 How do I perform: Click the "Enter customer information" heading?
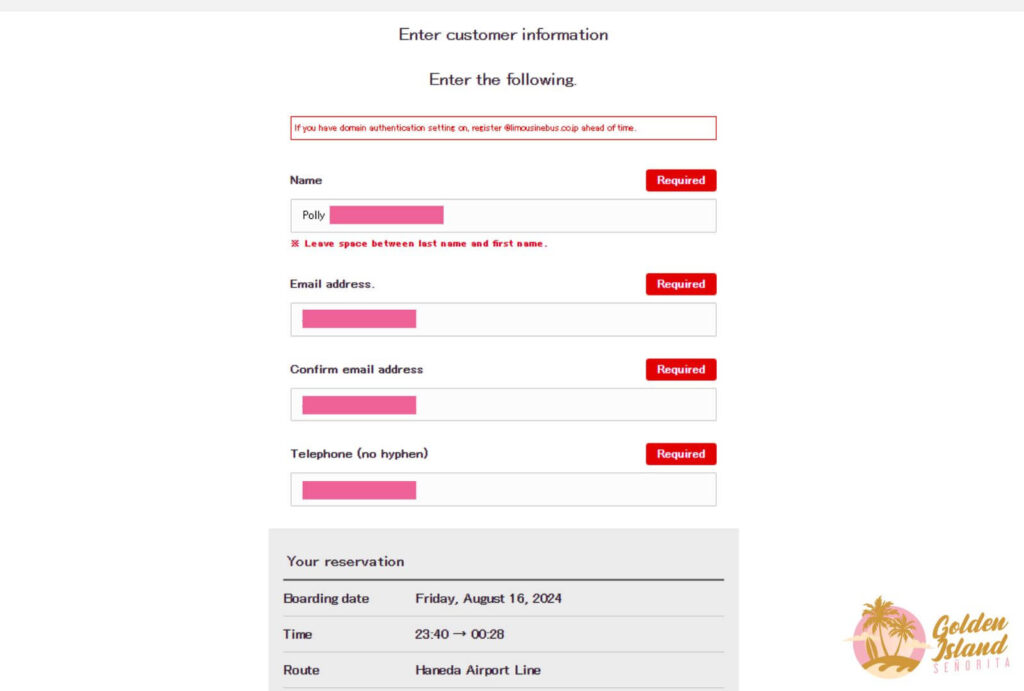(x=503, y=35)
